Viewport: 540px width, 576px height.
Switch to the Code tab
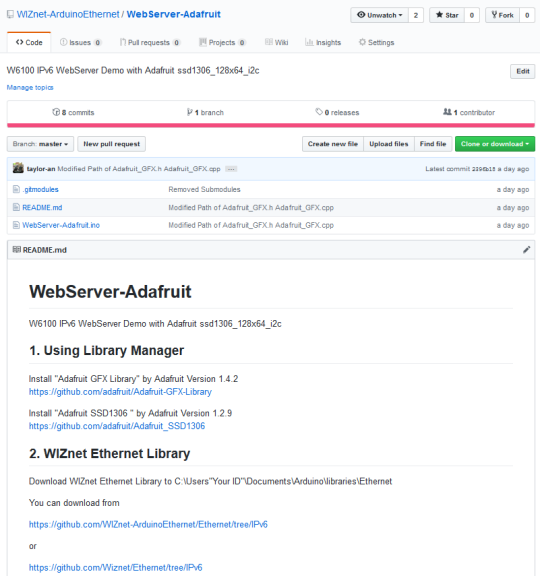29,42
